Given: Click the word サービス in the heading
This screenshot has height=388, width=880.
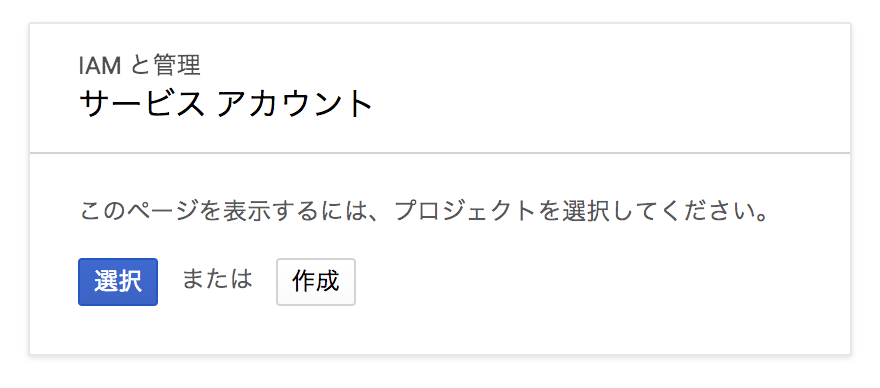Looking at the screenshot, I should tap(142, 104).
